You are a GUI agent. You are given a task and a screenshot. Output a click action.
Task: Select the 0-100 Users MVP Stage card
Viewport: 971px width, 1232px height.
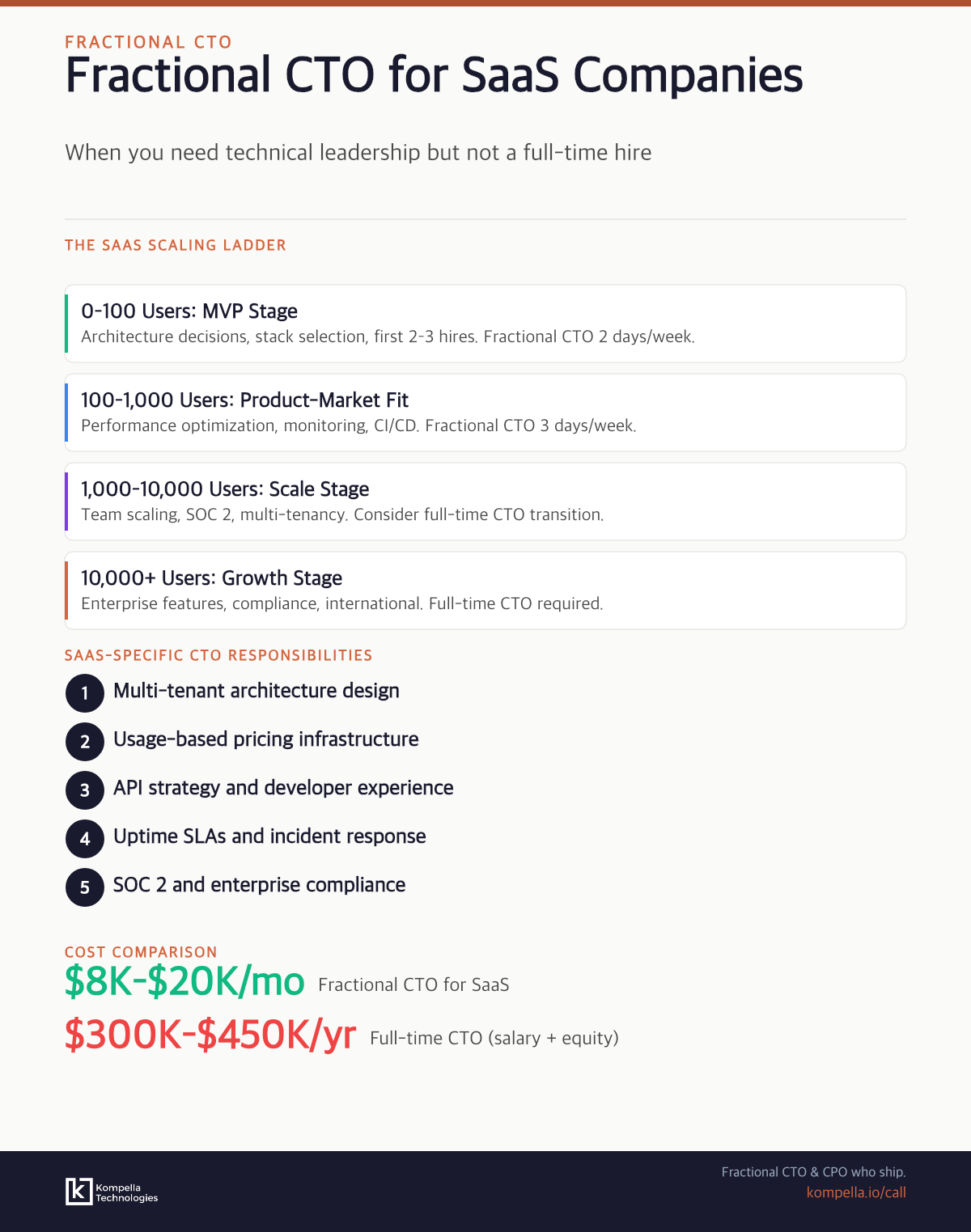coord(485,324)
